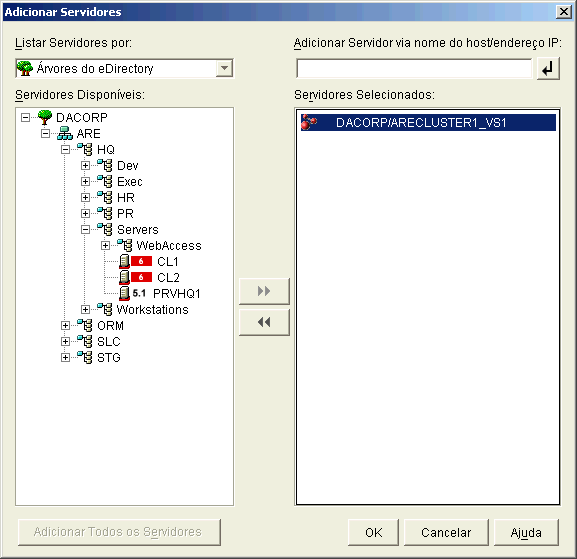
Task: Expand the Exec node
Action: [x=85, y=181]
